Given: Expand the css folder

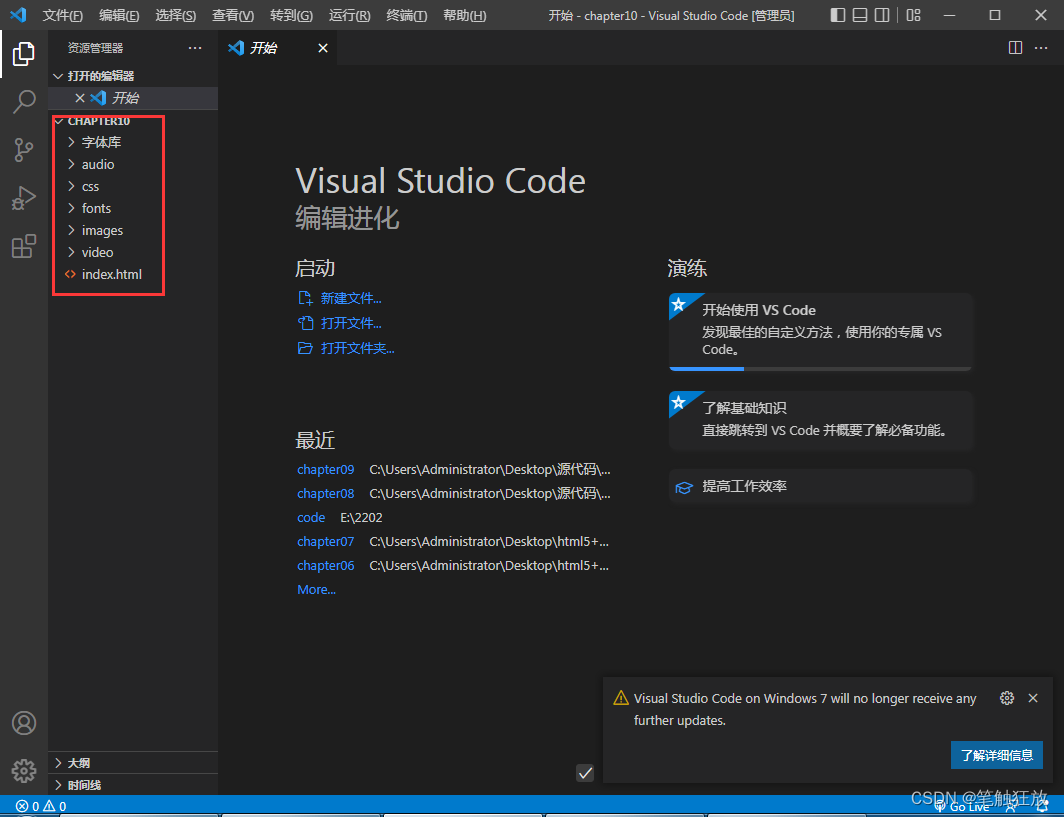Looking at the screenshot, I should point(133,186).
